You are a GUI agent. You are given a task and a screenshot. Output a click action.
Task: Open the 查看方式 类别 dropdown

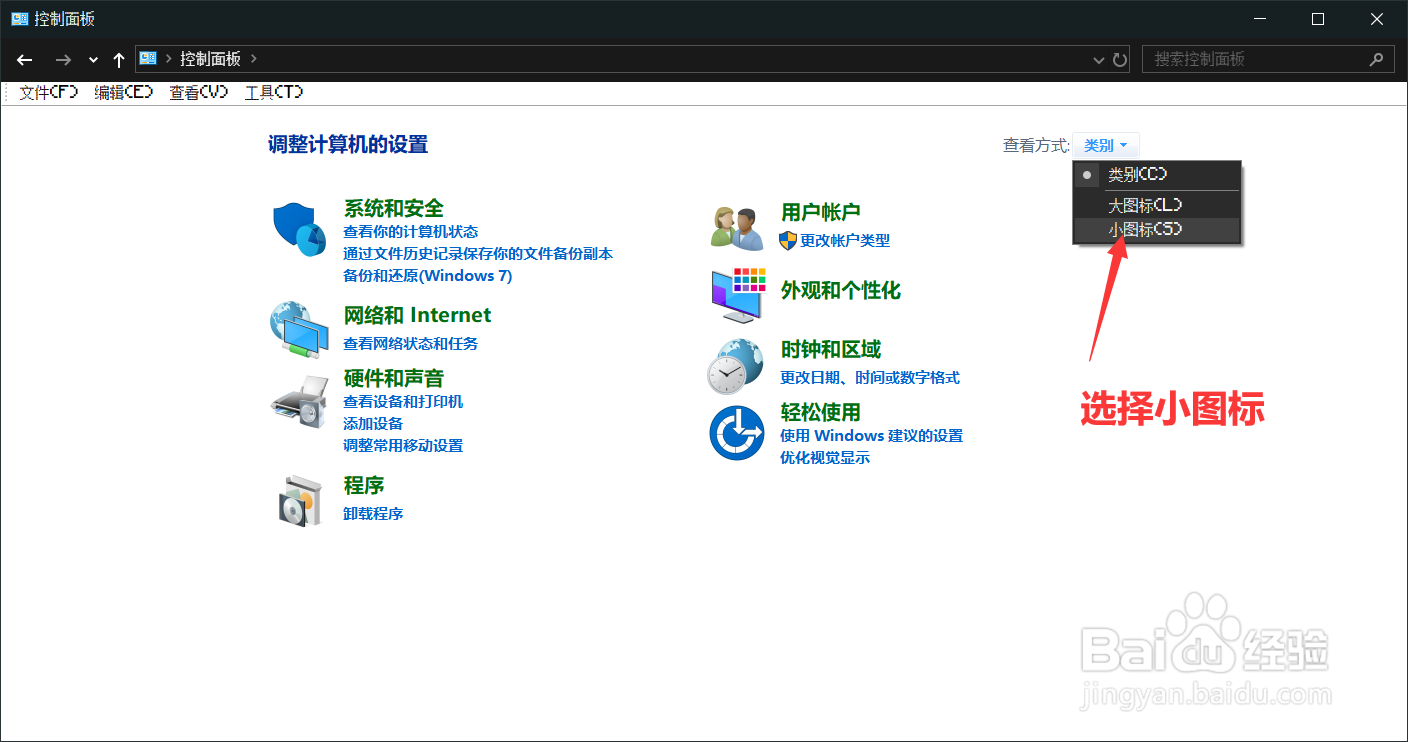click(1105, 146)
